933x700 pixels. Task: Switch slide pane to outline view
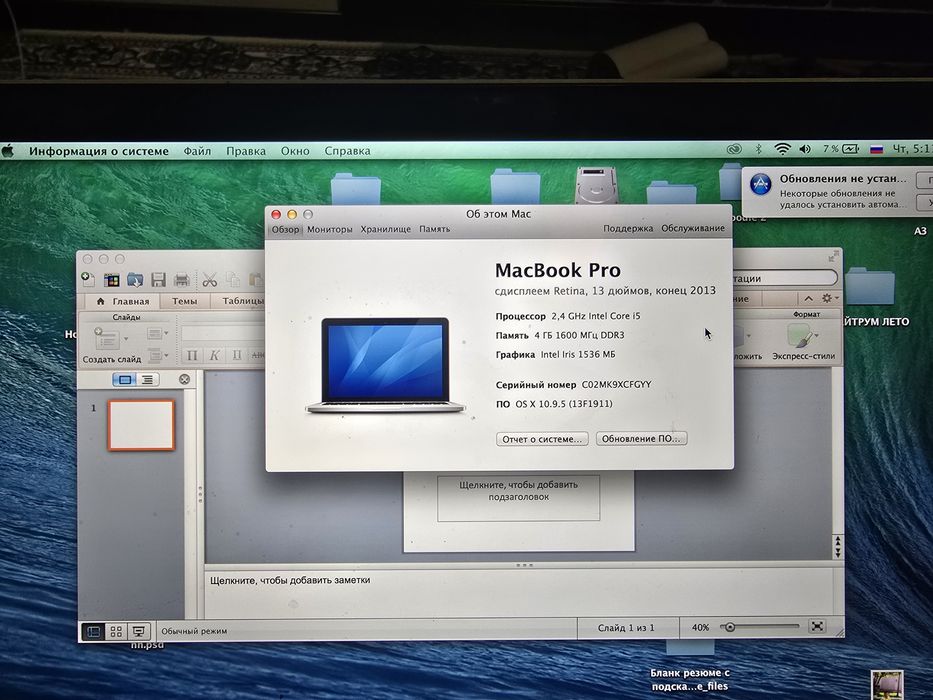coord(148,379)
